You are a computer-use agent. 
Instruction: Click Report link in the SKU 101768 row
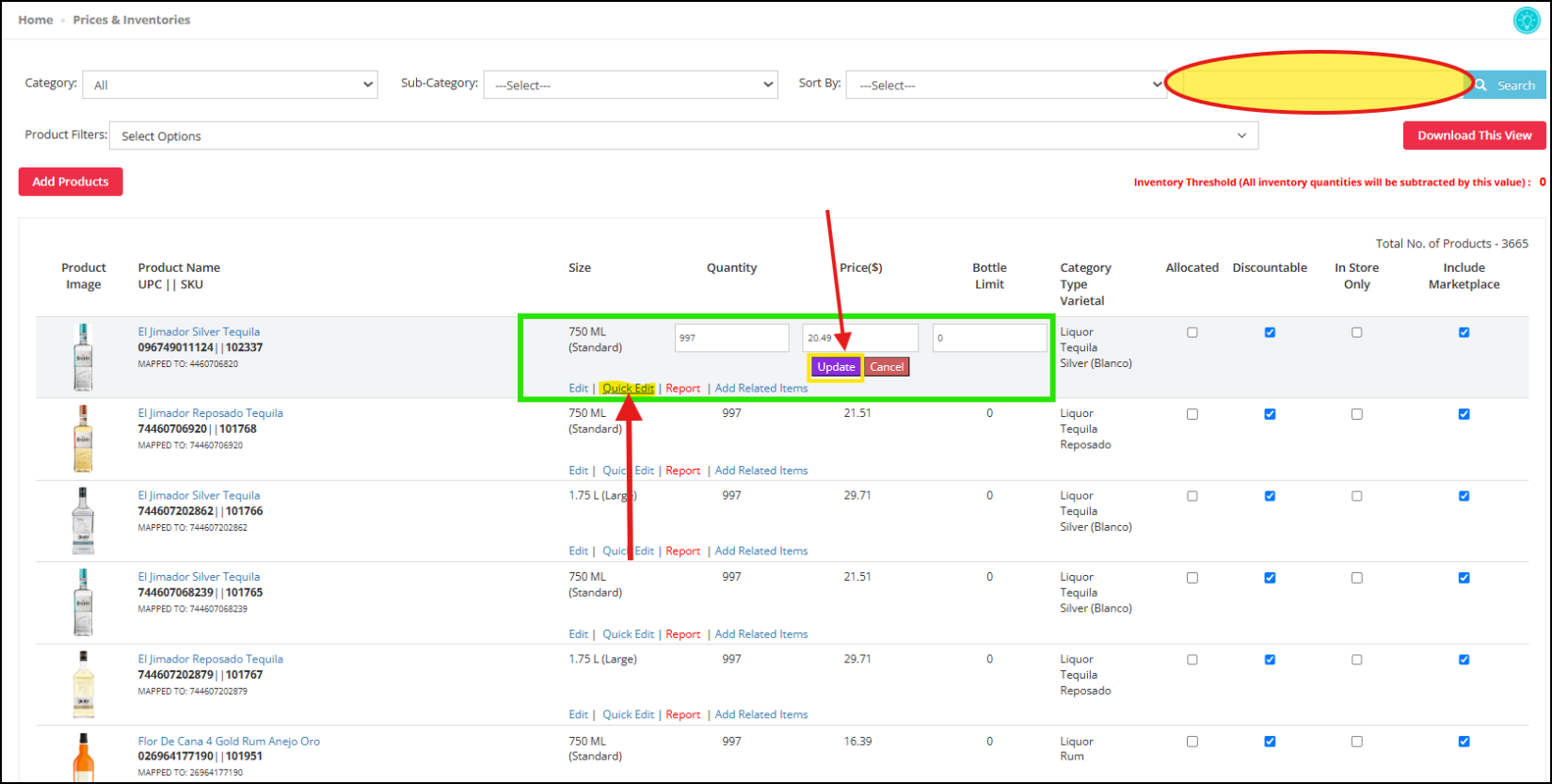pyautogui.click(x=682, y=470)
